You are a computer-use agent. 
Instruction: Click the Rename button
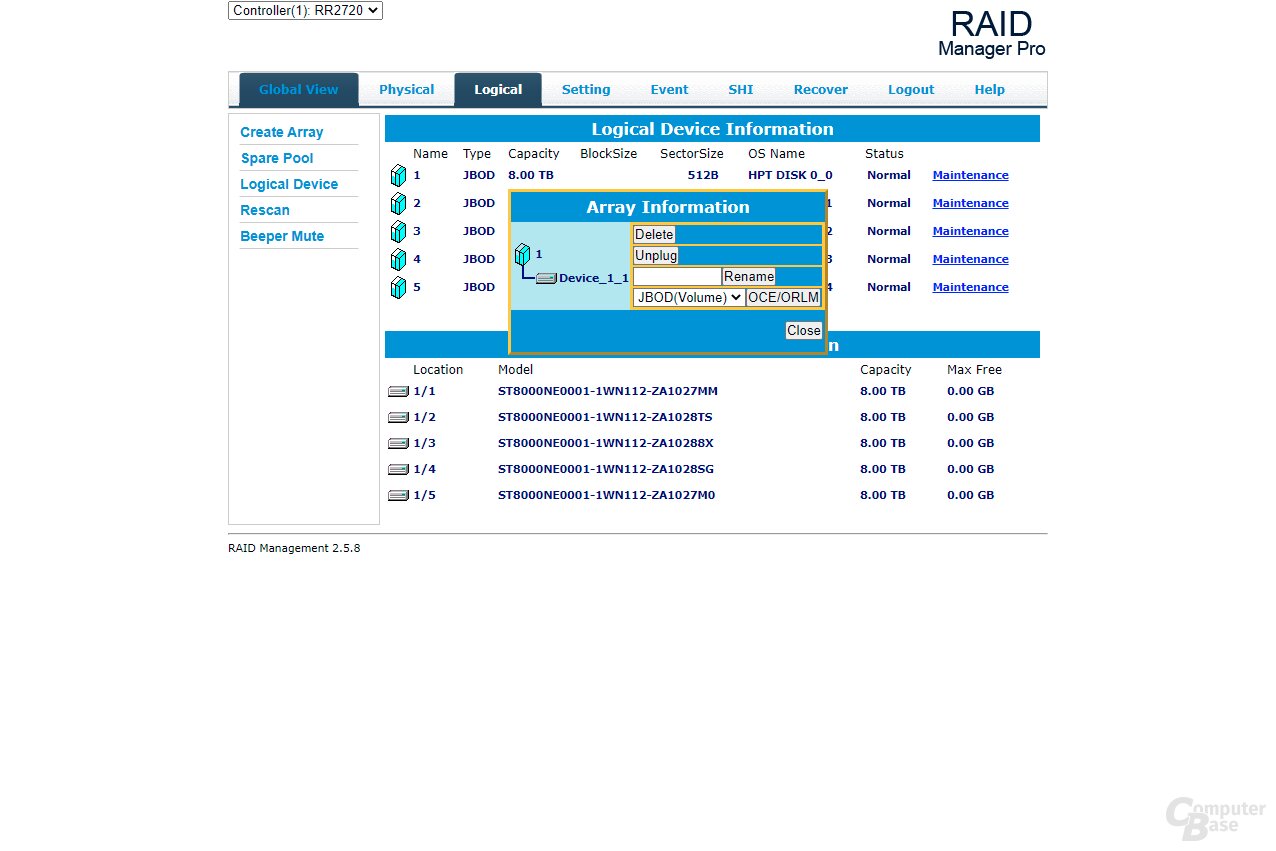pos(749,276)
